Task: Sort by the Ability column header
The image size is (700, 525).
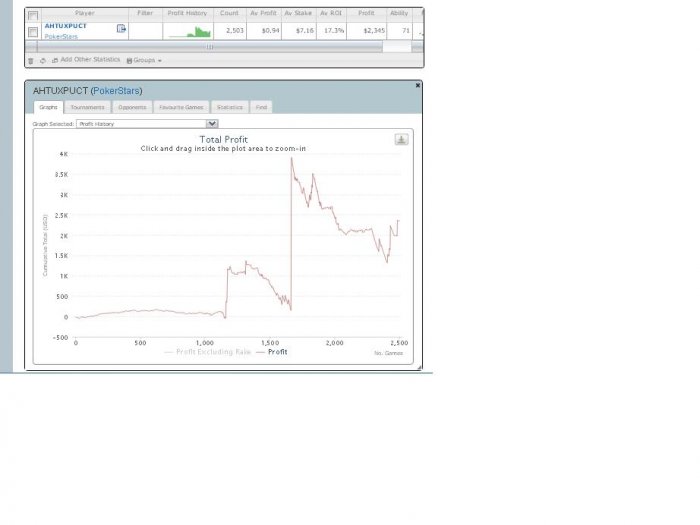Action: (x=399, y=13)
